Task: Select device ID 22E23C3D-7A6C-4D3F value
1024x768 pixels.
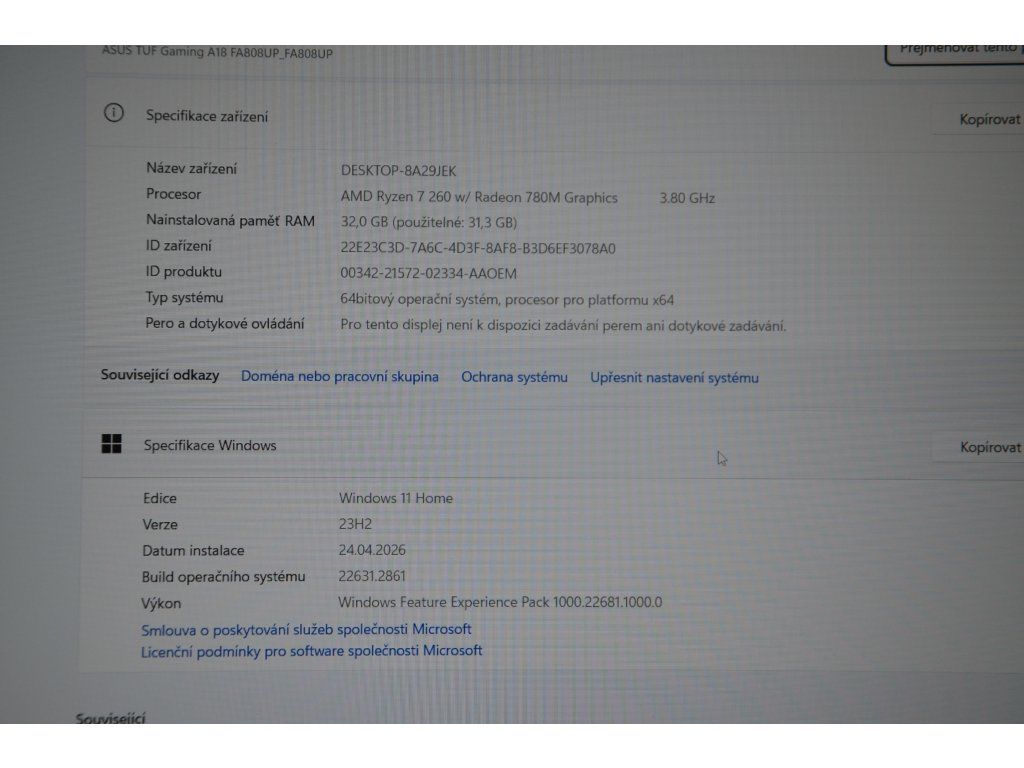Action: [x=477, y=248]
